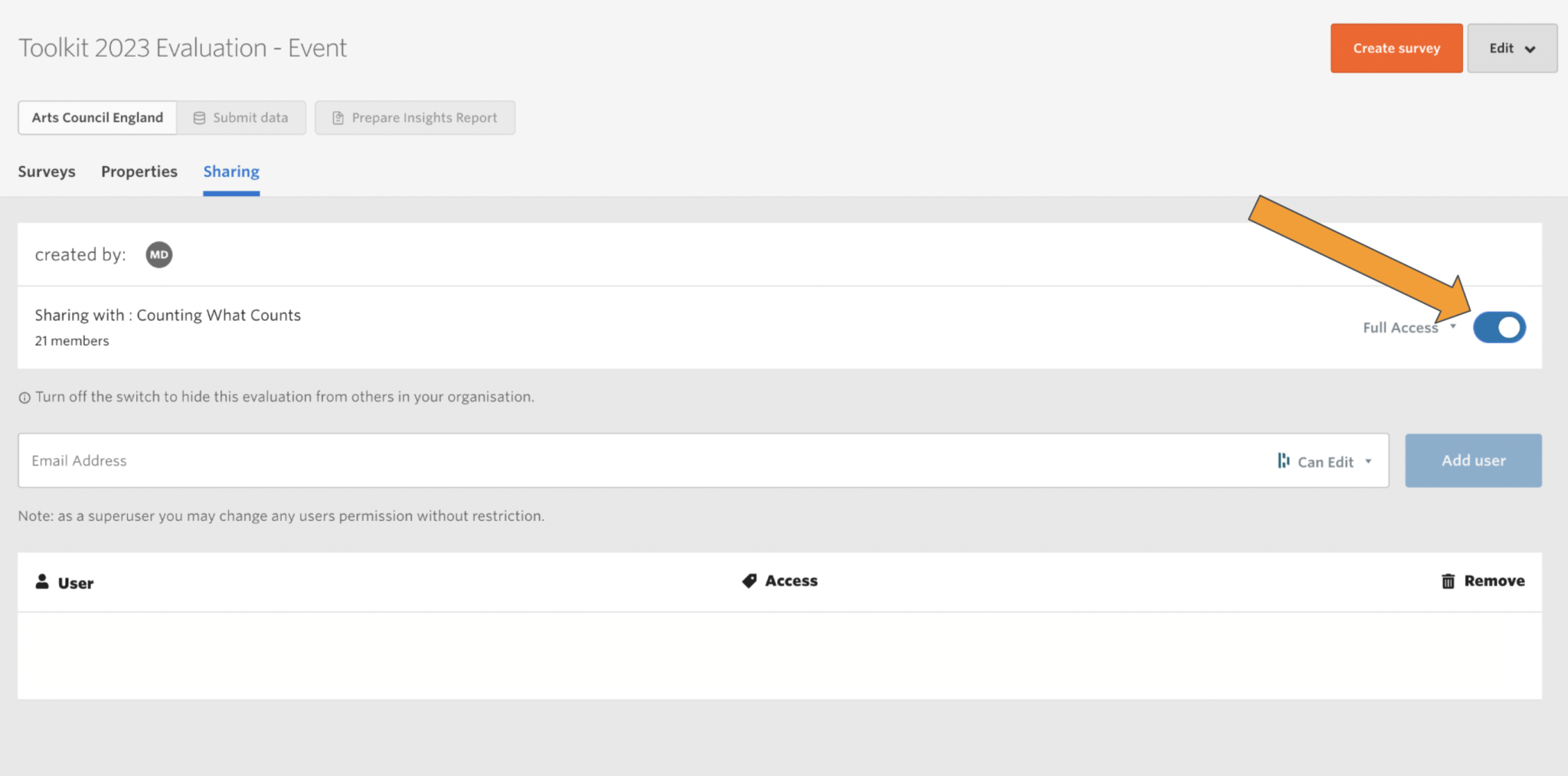Select the Sharing tab
The image size is (1568, 776).
(230, 172)
